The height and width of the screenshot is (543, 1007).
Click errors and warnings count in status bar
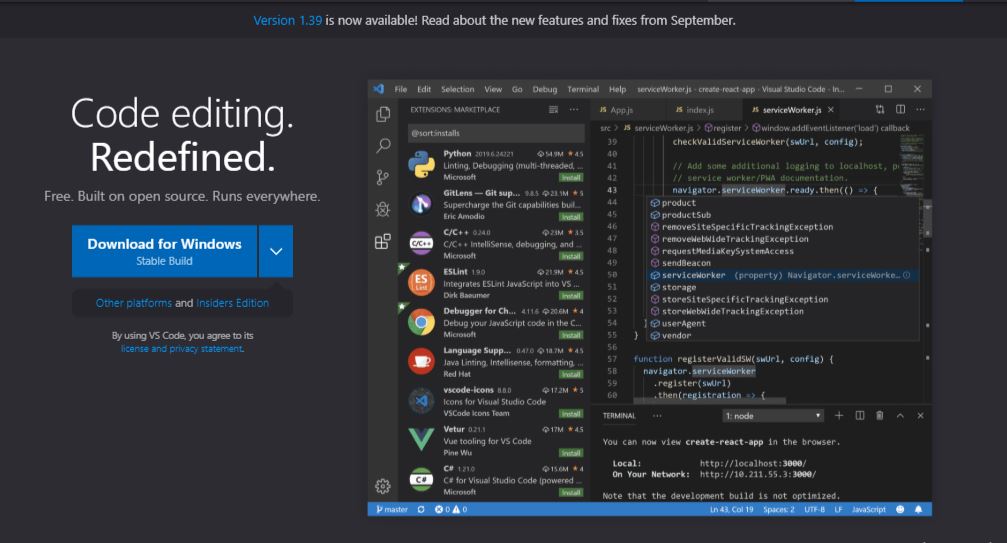(x=451, y=510)
